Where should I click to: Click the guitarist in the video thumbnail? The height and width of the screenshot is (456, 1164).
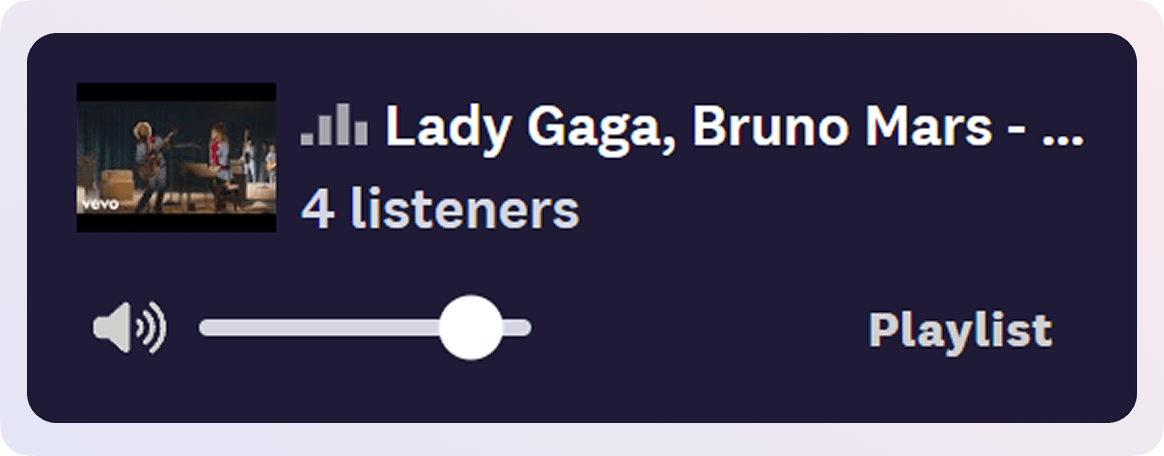pos(151,165)
